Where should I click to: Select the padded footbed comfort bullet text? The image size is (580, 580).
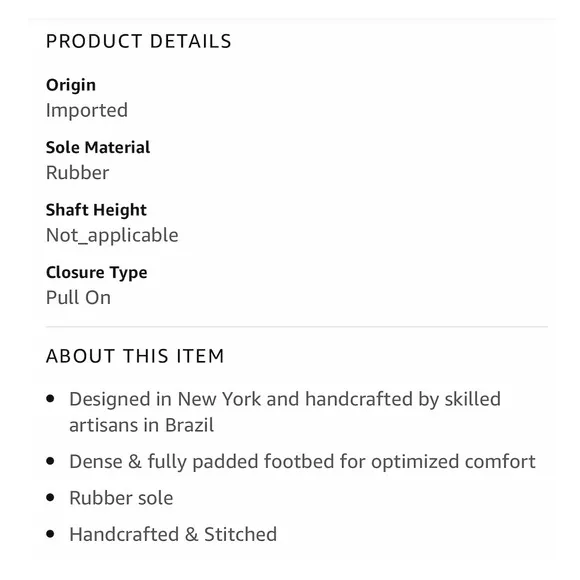tap(302, 462)
